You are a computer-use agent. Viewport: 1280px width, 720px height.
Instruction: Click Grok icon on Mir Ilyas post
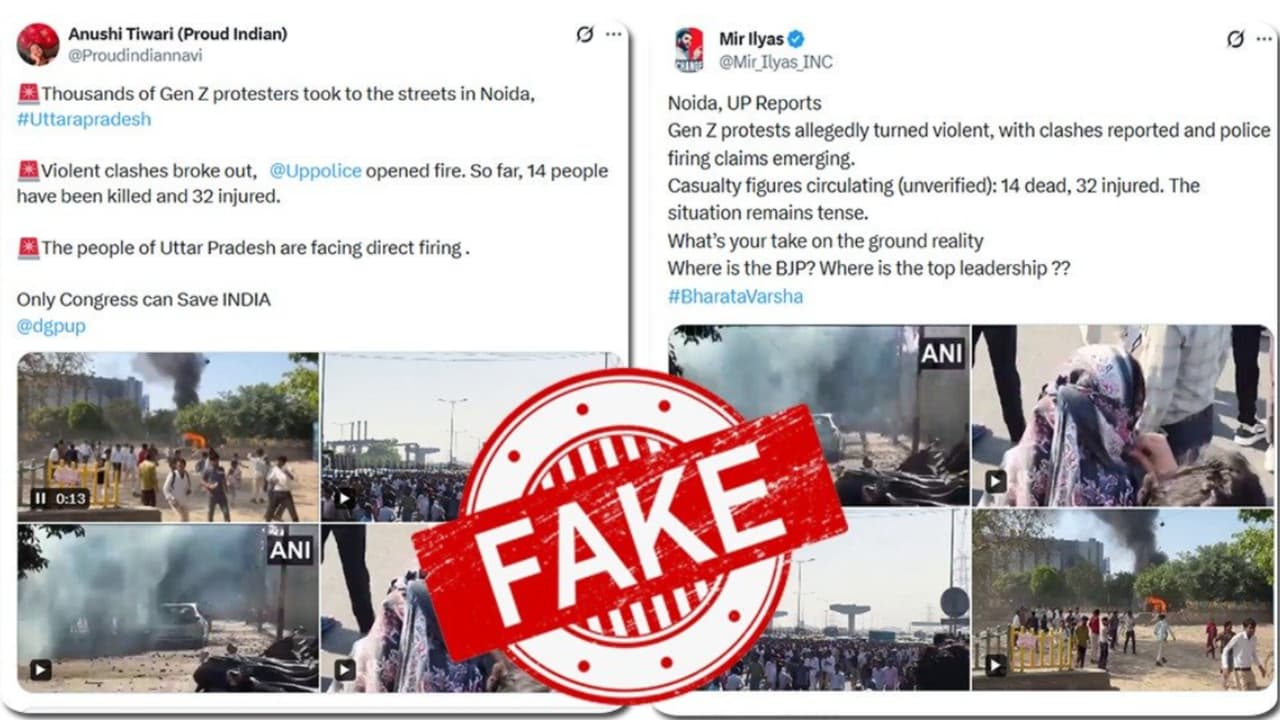tap(1236, 39)
